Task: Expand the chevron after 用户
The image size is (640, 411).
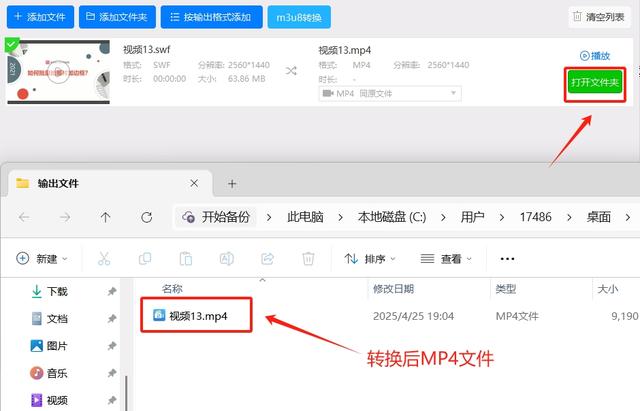Action: tap(502, 218)
